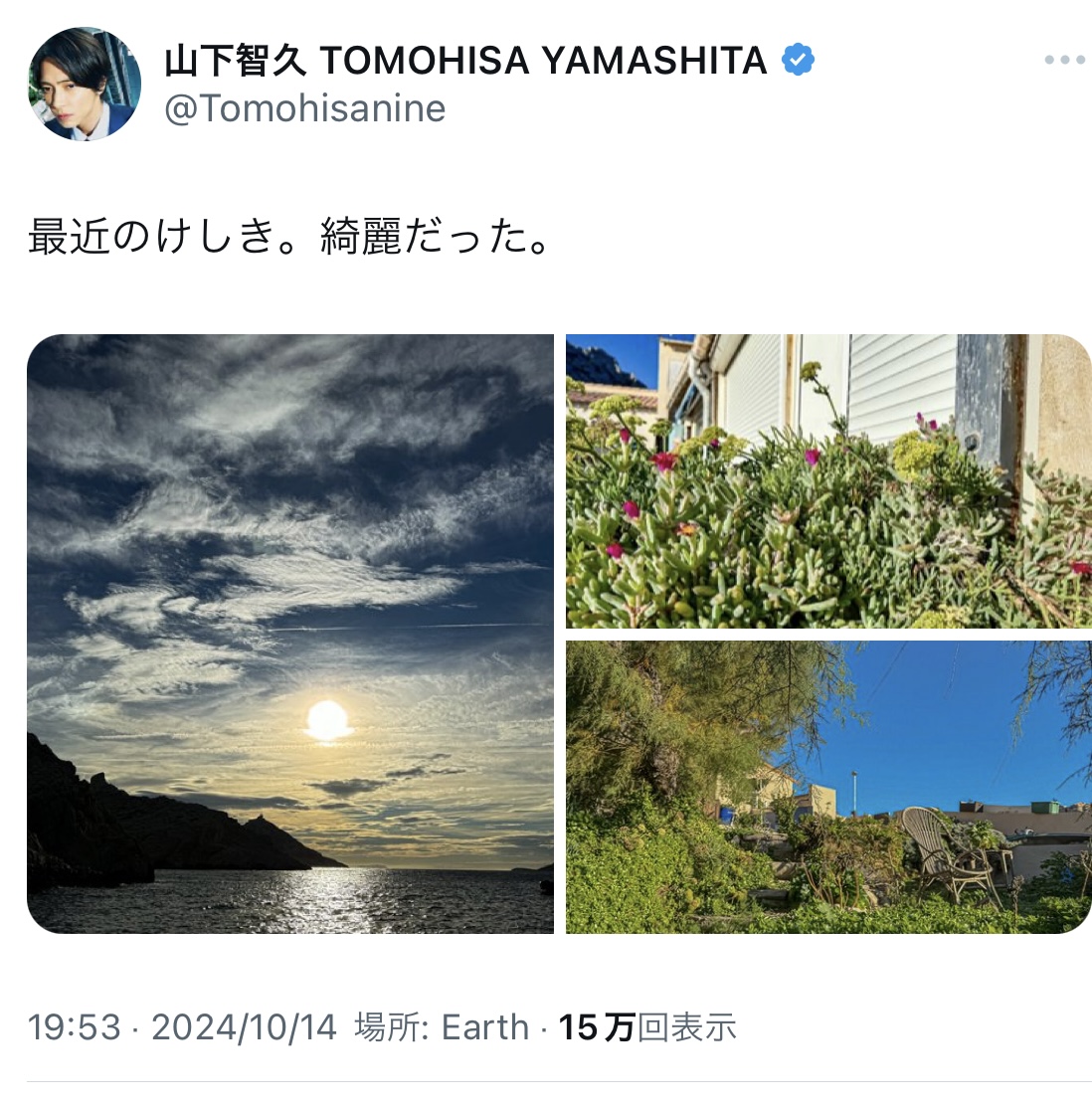Click the bright sun in the sunset photo
Viewport: 1092px width, 1107px height.
(327, 719)
